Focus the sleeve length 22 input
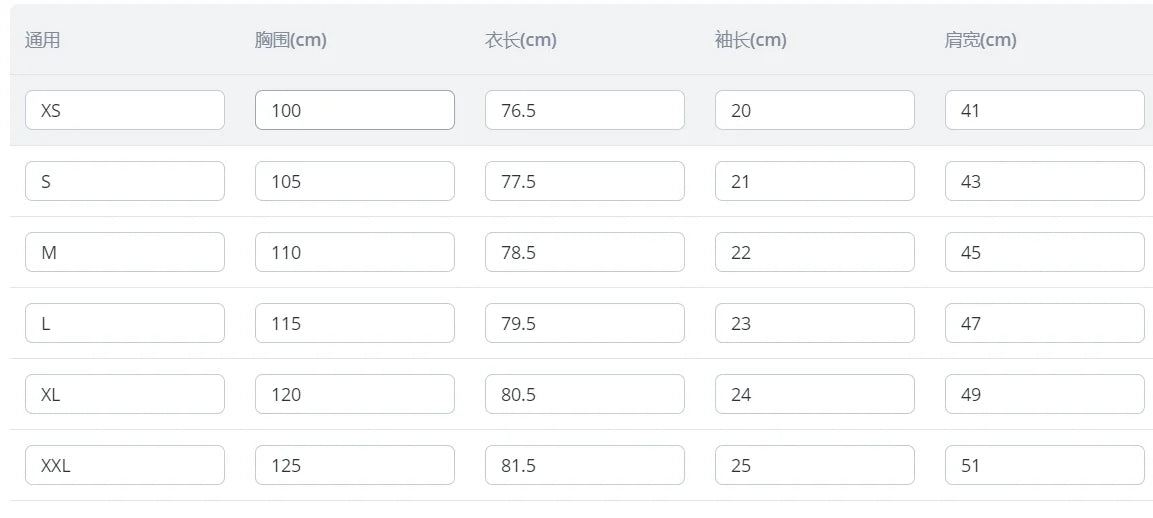The width and height of the screenshot is (1153, 518). pos(815,252)
